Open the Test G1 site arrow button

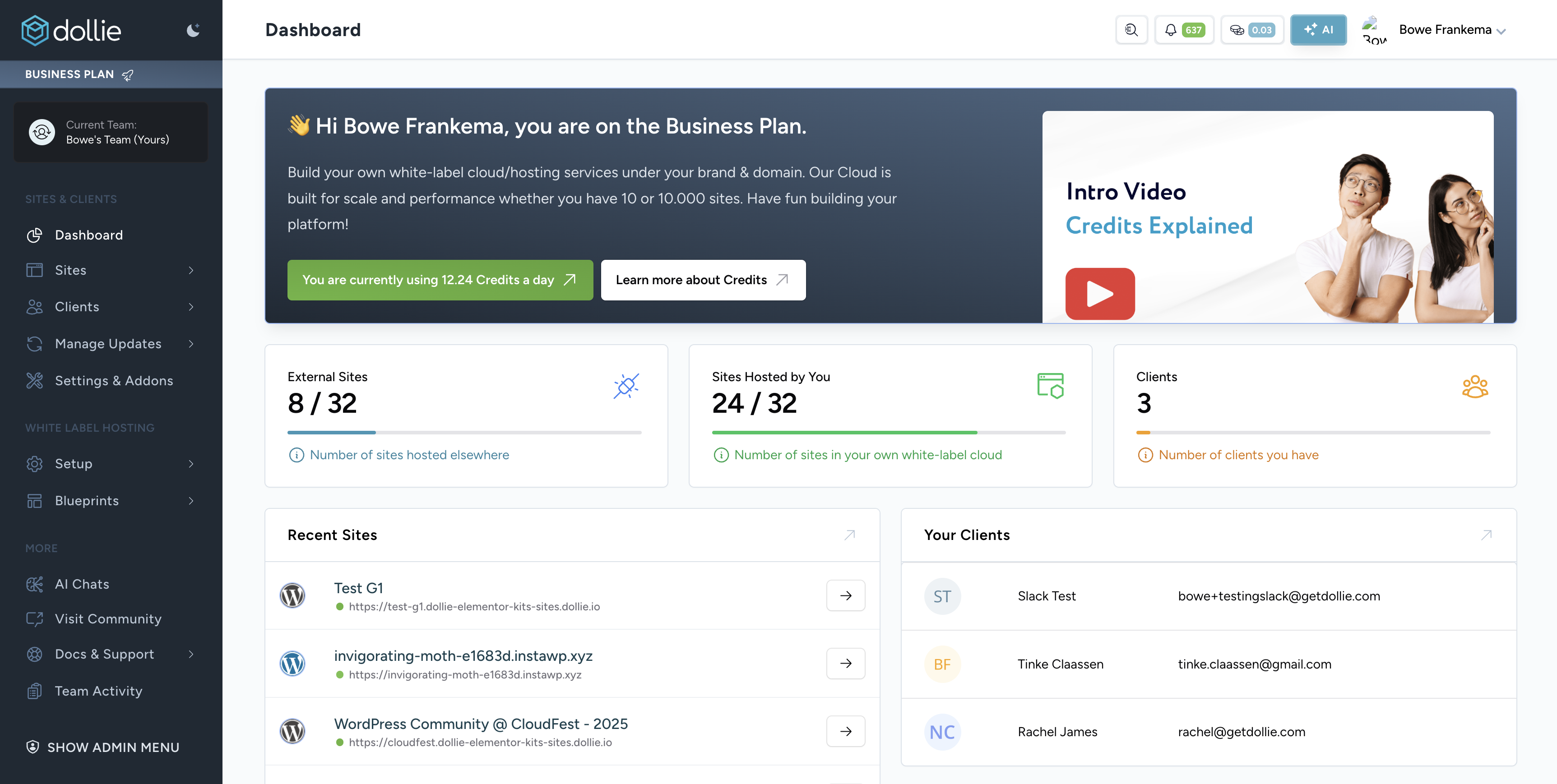[845, 595]
